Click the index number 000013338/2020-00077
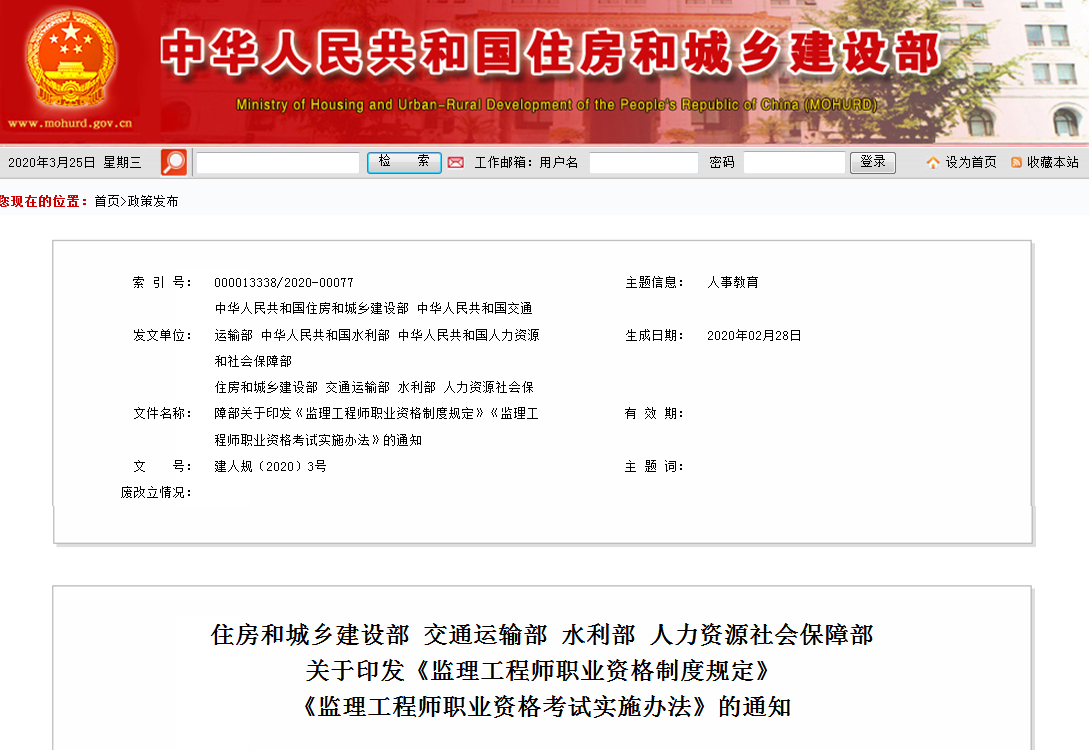This screenshot has width=1092, height=750. tap(284, 283)
